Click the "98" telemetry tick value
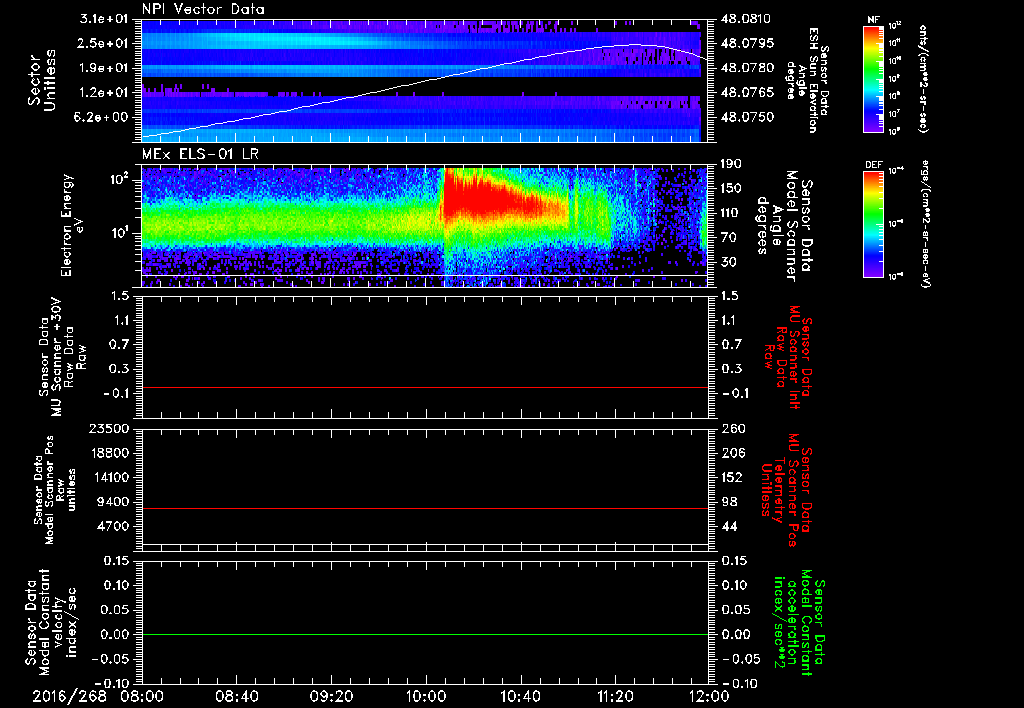The height and width of the screenshot is (708, 1024). point(728,502)
